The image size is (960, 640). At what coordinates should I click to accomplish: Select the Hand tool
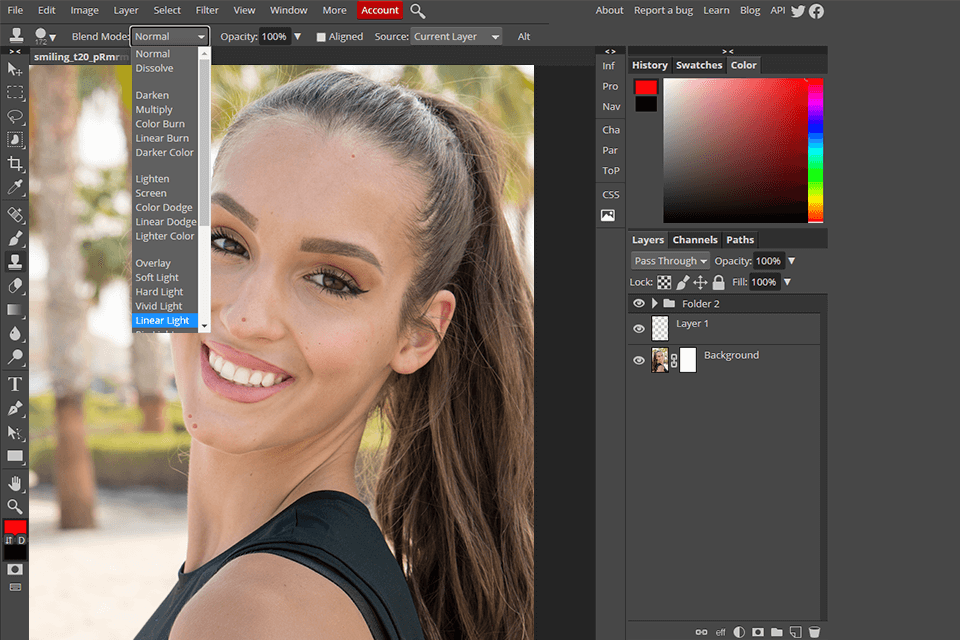click(15, 483)
